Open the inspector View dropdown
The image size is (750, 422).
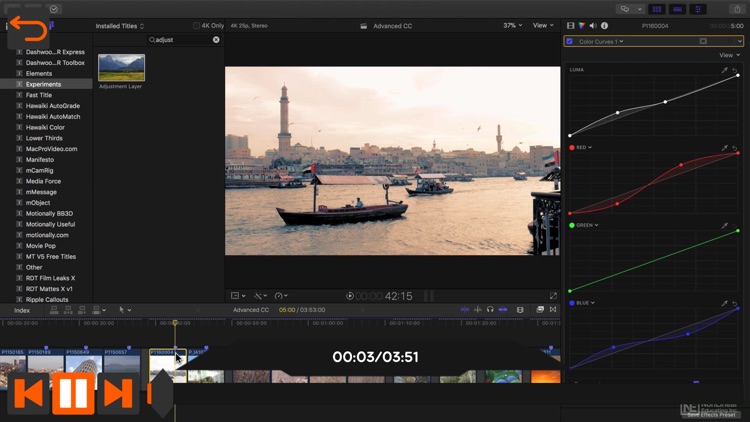click(729, 55)
